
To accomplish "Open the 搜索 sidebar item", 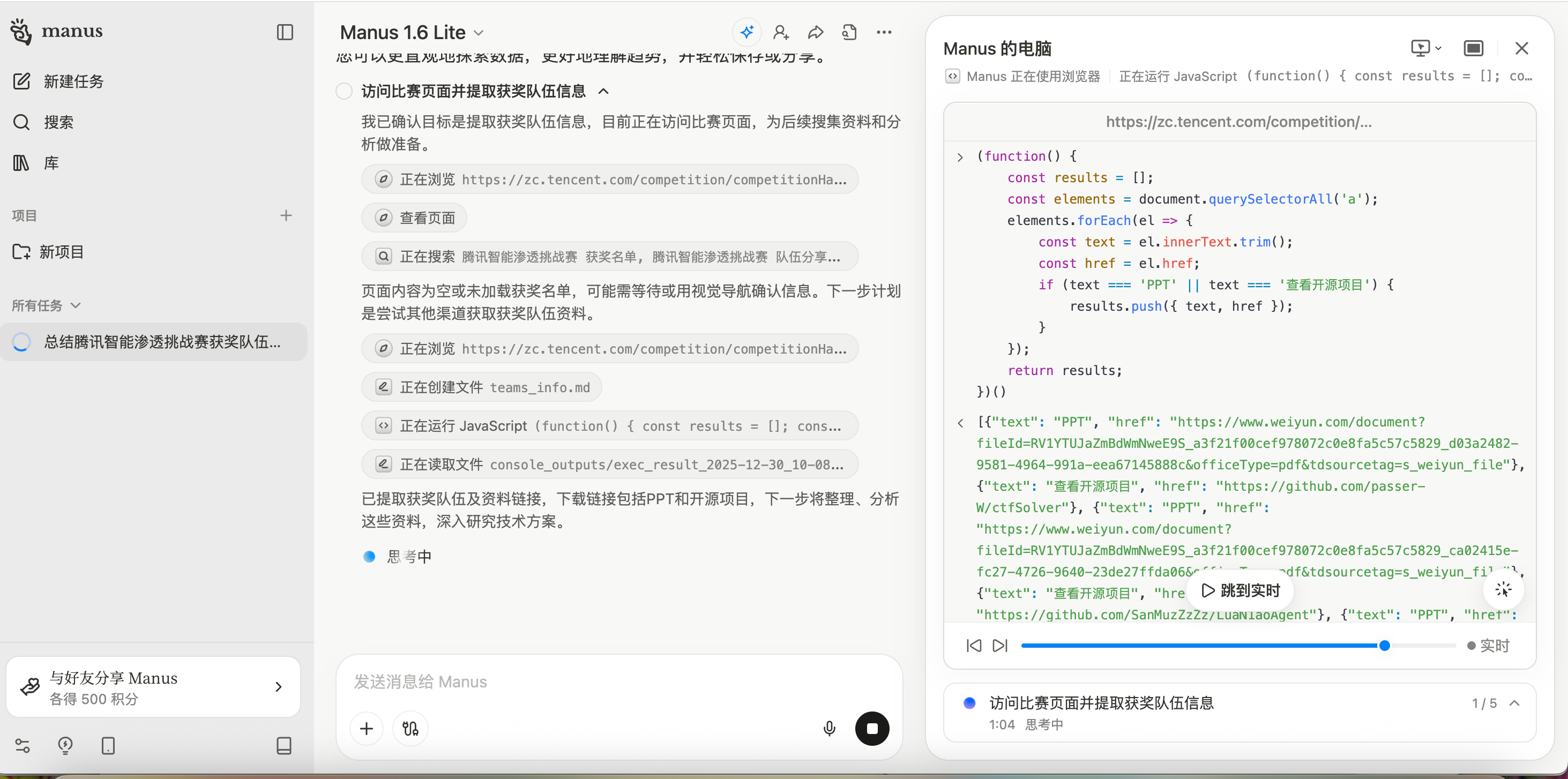I will point(58,122).
